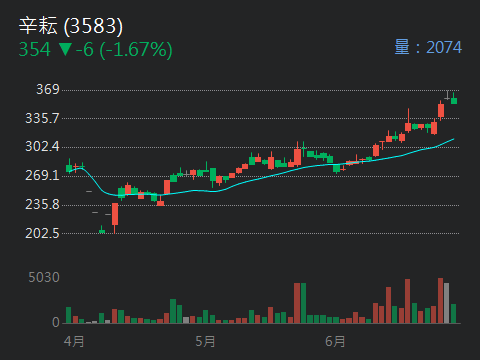Click the 235.8 price axis label
This screenshot has height=360, width=480.
(x=42, y=204)
